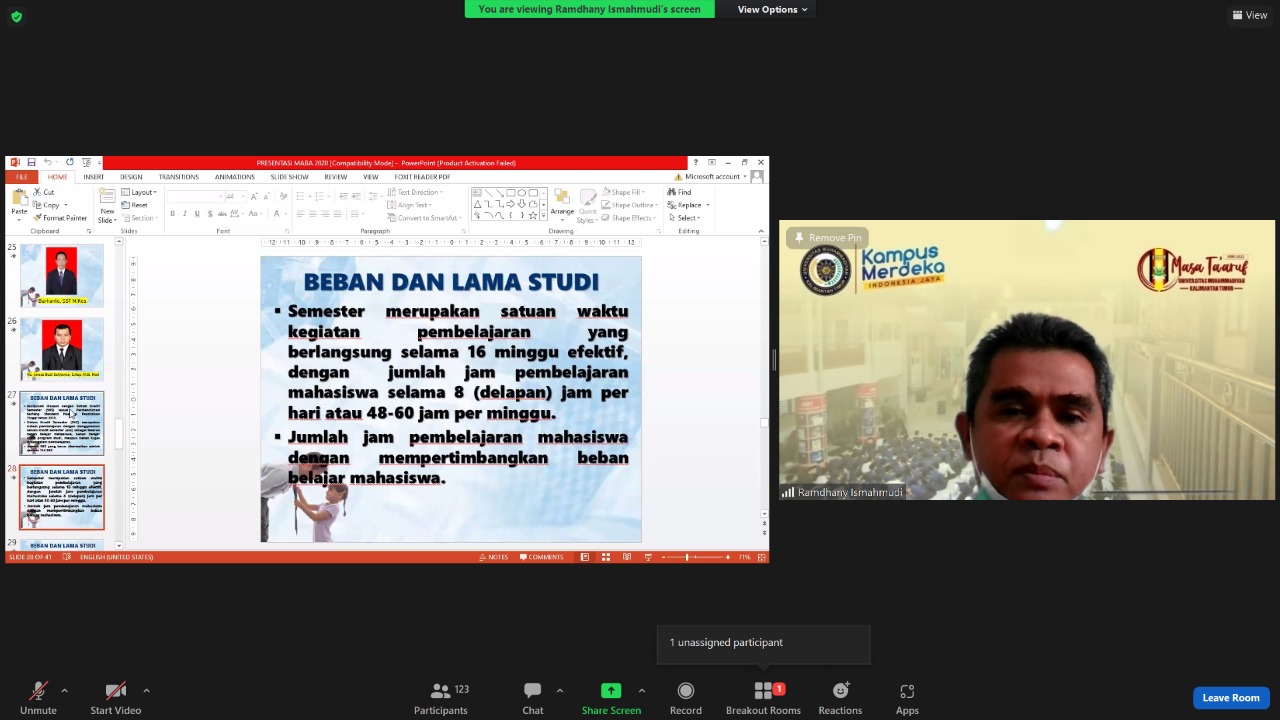1280x720 pixels.
Task: Start recording with the Record icon
Action: (685, 691)
